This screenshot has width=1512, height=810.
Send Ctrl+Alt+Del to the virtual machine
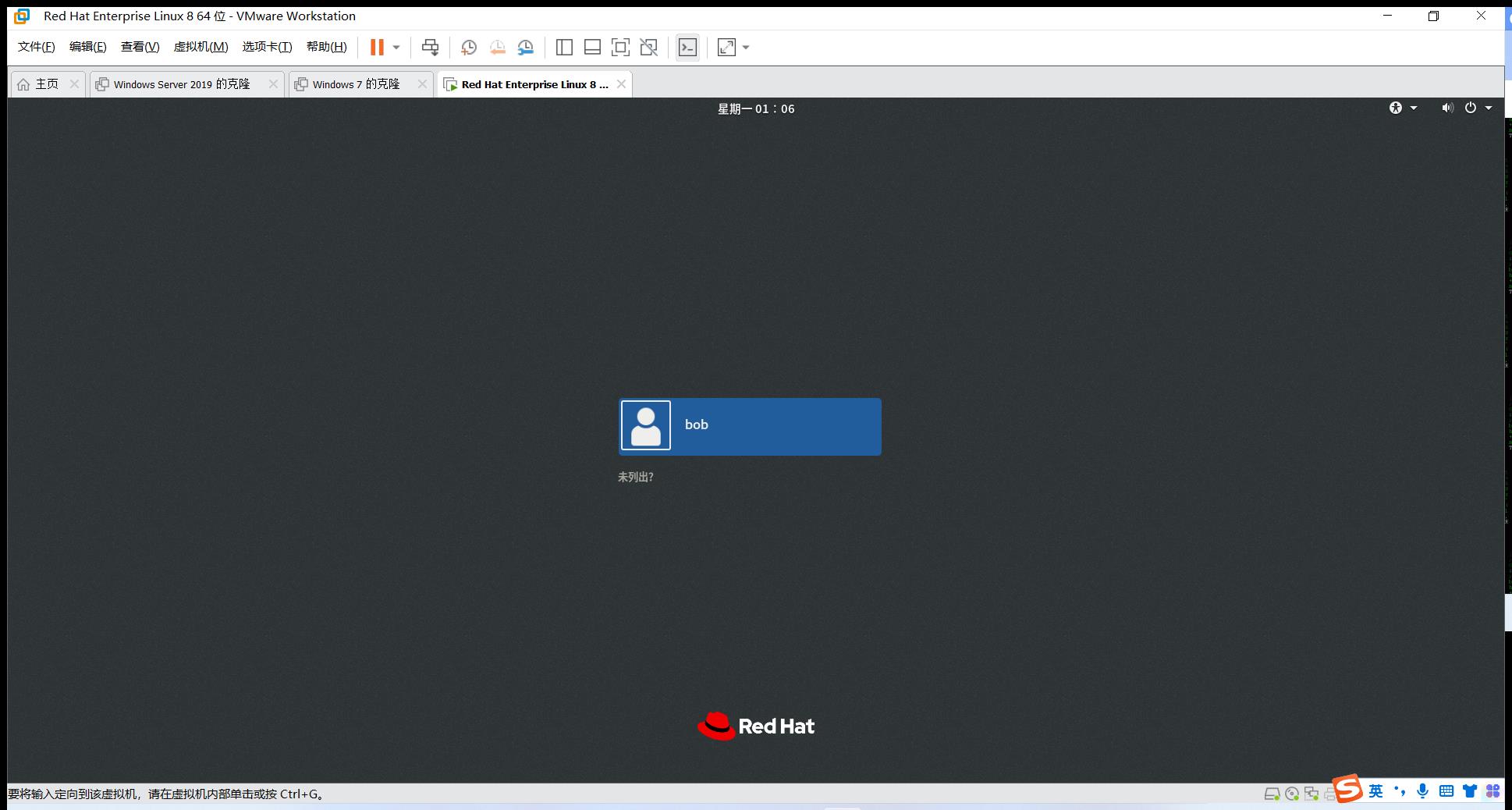pyautogui.click(x=430, y=48)
